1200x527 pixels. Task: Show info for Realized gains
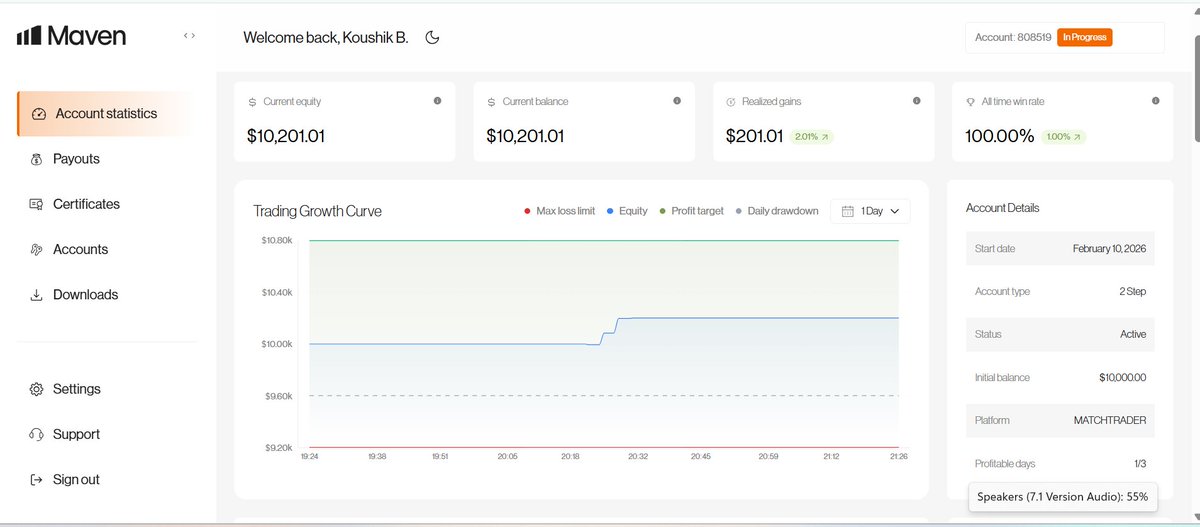(x=917, y=101)
